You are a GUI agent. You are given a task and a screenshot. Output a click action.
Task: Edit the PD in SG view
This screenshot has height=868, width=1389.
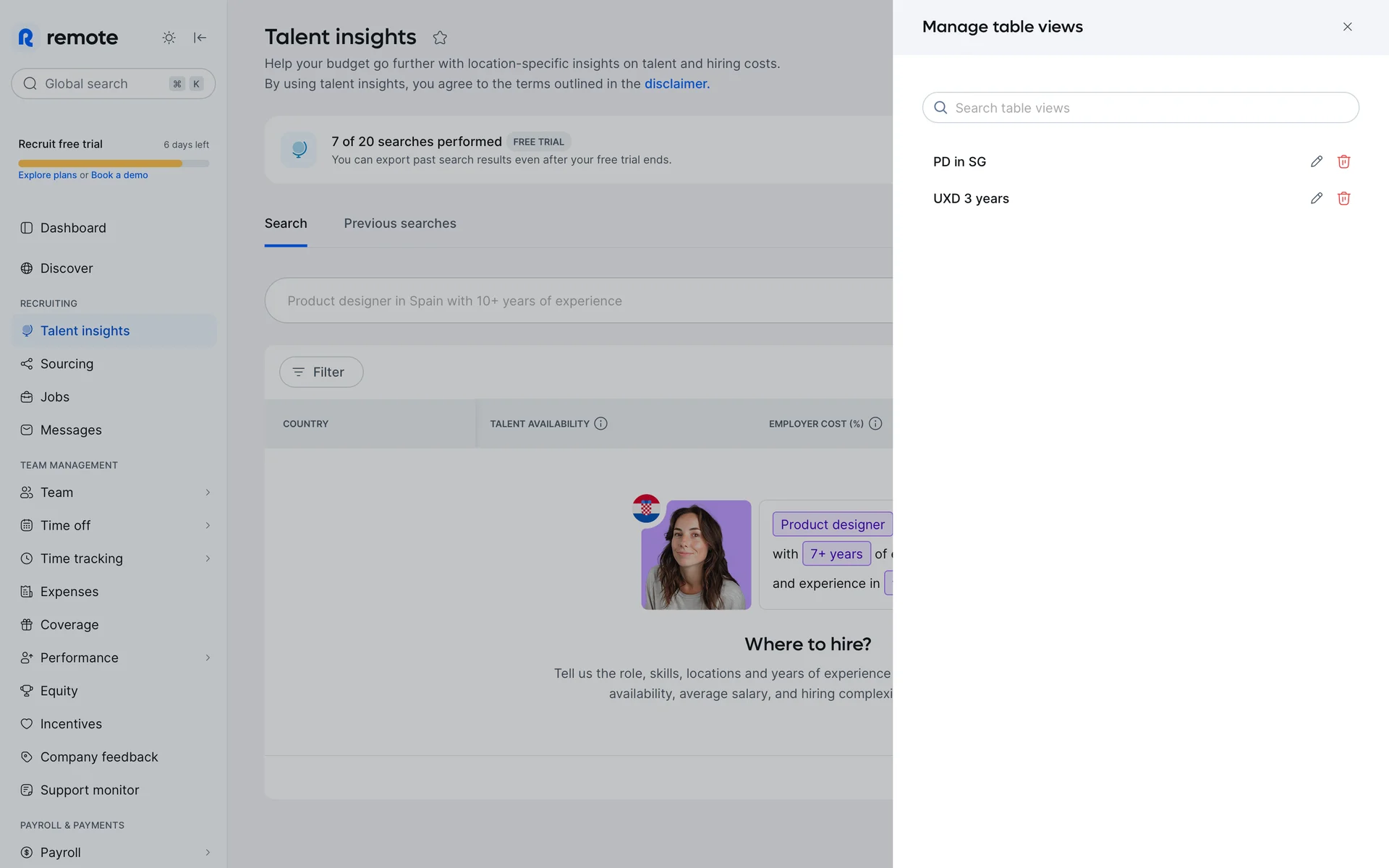1316,161
